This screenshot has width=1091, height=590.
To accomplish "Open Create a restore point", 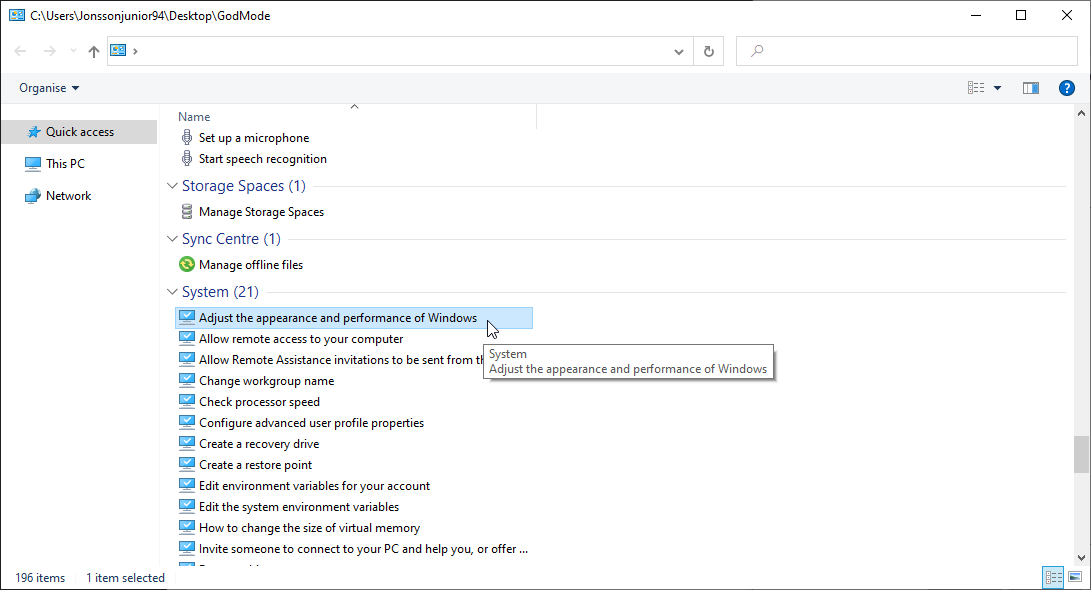I will (256, 464).
